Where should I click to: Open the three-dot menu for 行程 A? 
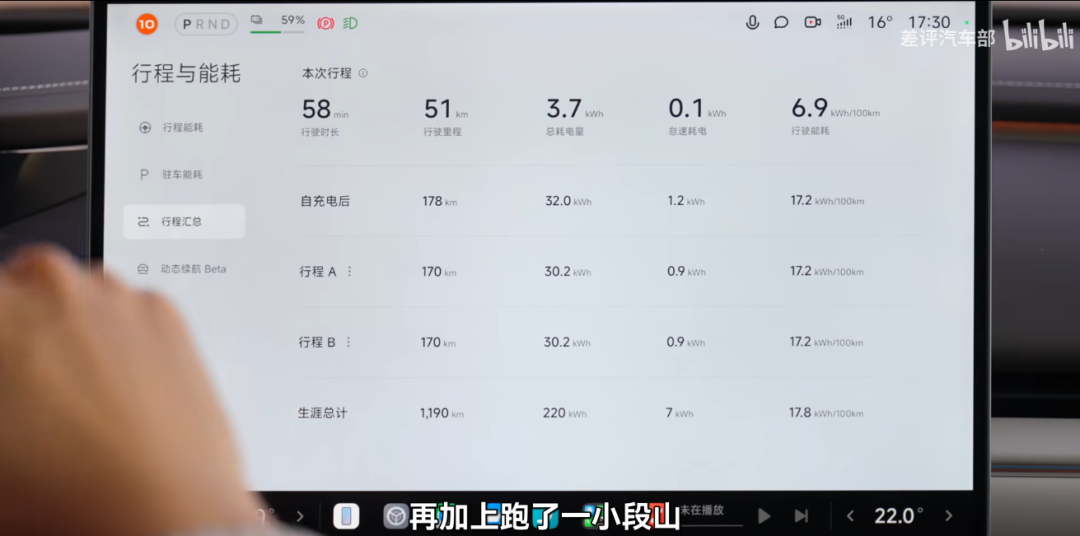pyautogui.click(x=349, y=271)
